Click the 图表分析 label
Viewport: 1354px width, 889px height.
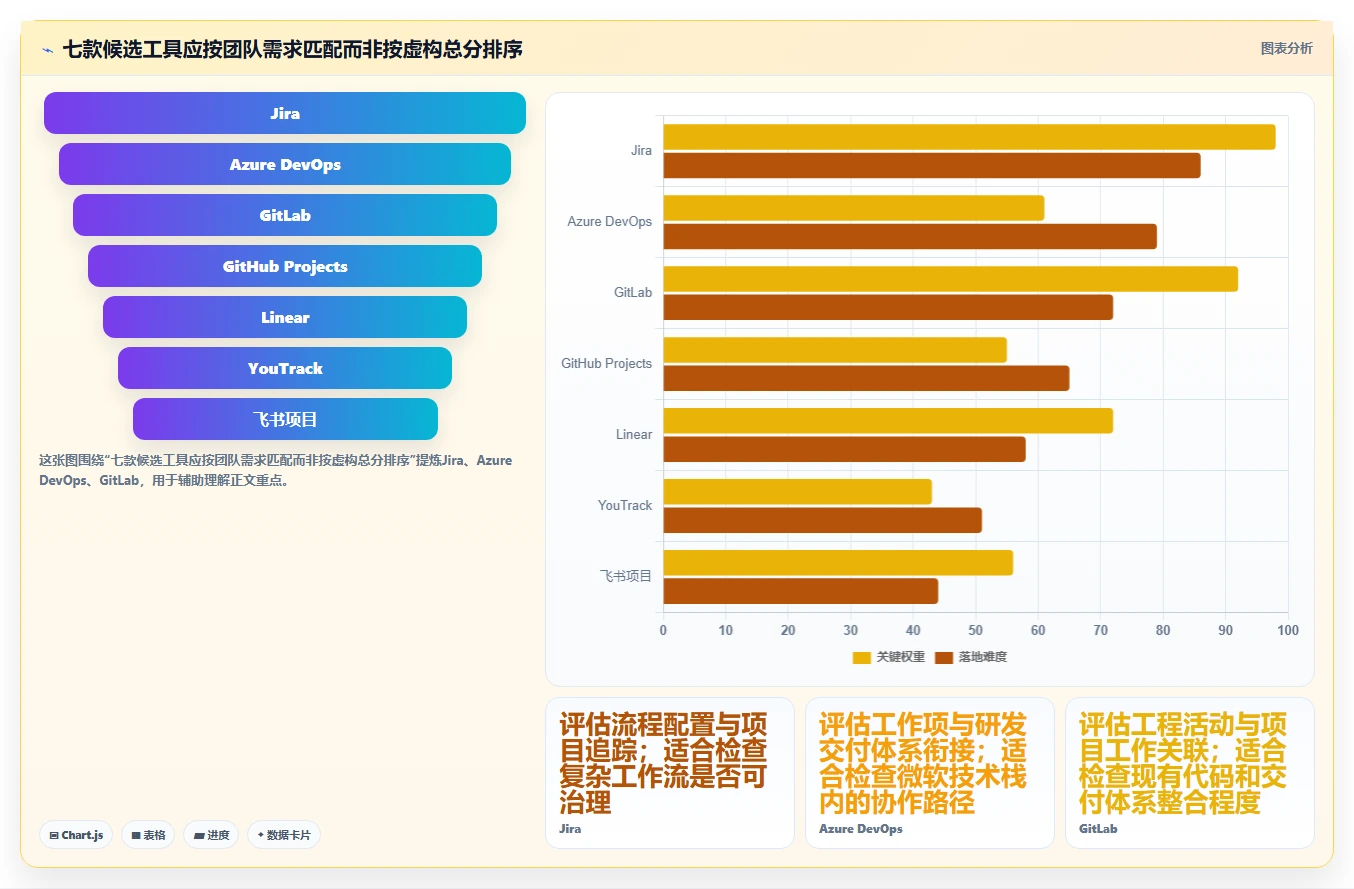[1287, 48]
